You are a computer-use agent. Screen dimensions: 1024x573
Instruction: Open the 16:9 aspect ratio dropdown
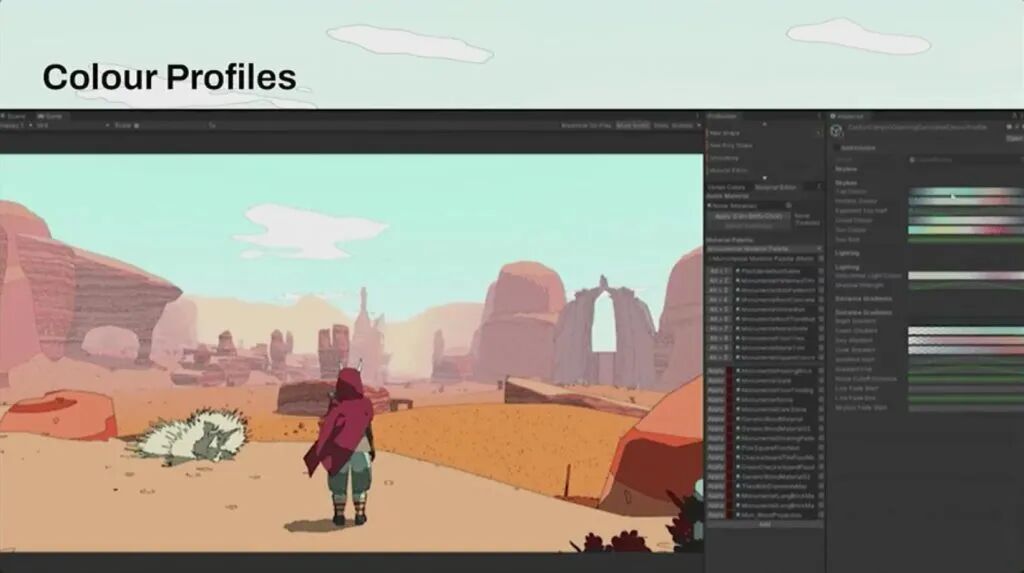point(72,125)
